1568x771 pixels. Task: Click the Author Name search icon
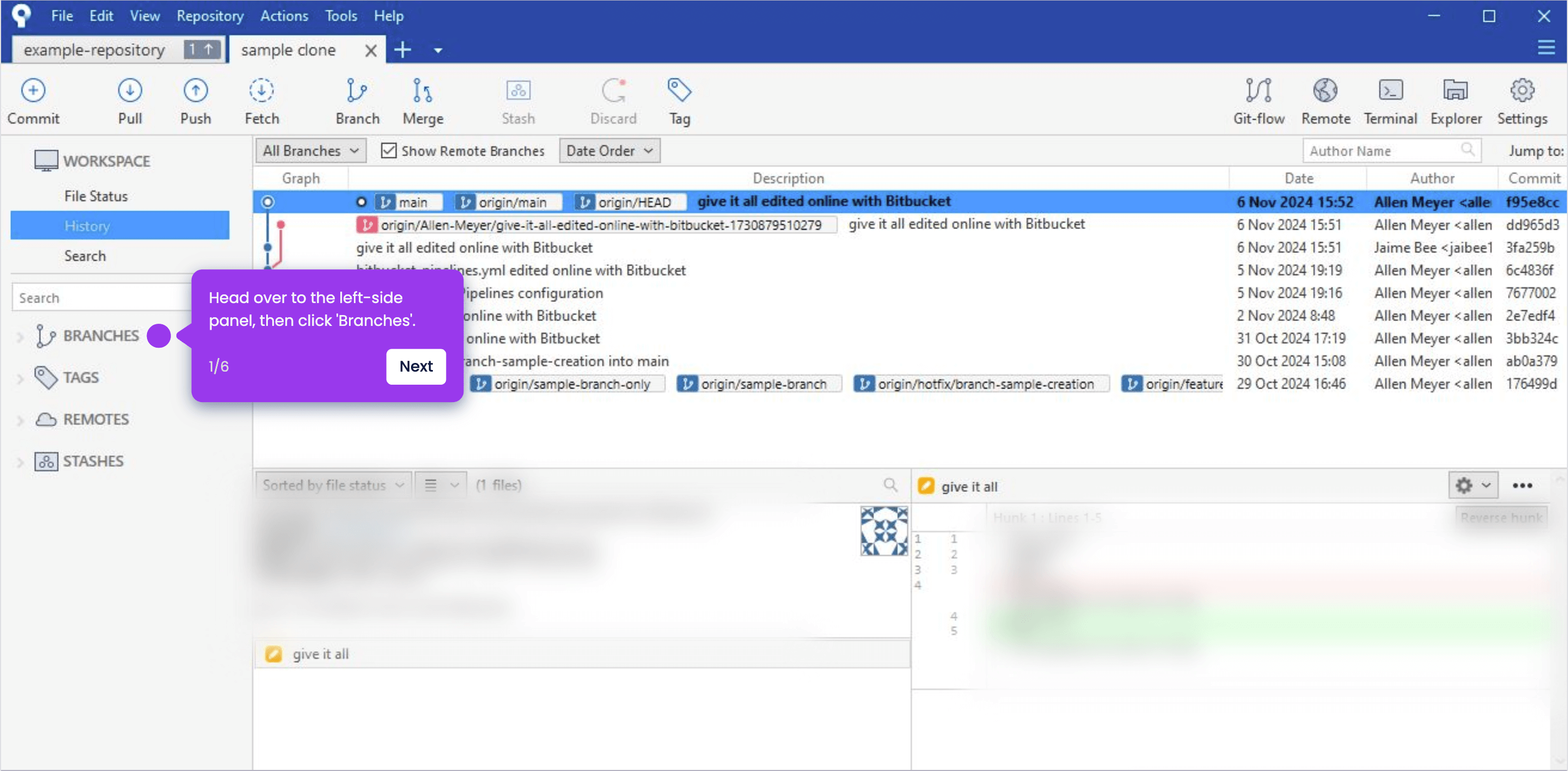tap(1468, 150)
